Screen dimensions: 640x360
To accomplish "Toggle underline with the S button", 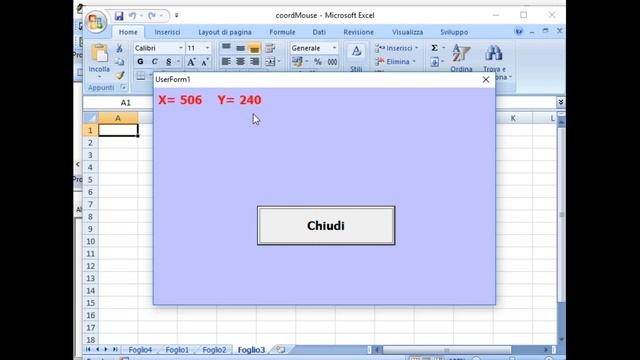I will (169, 62).
